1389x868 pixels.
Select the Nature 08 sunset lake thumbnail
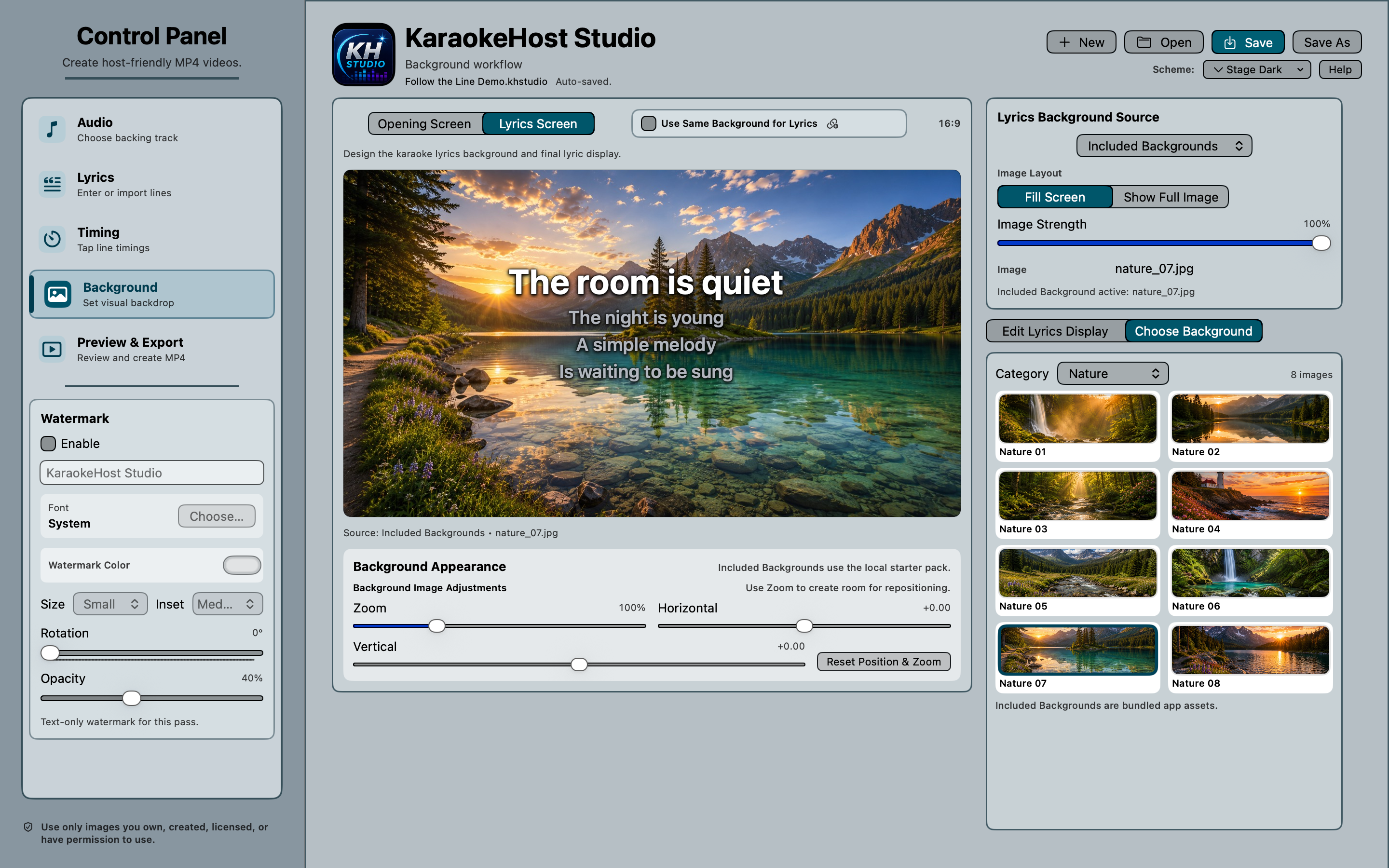[1250, 658]
